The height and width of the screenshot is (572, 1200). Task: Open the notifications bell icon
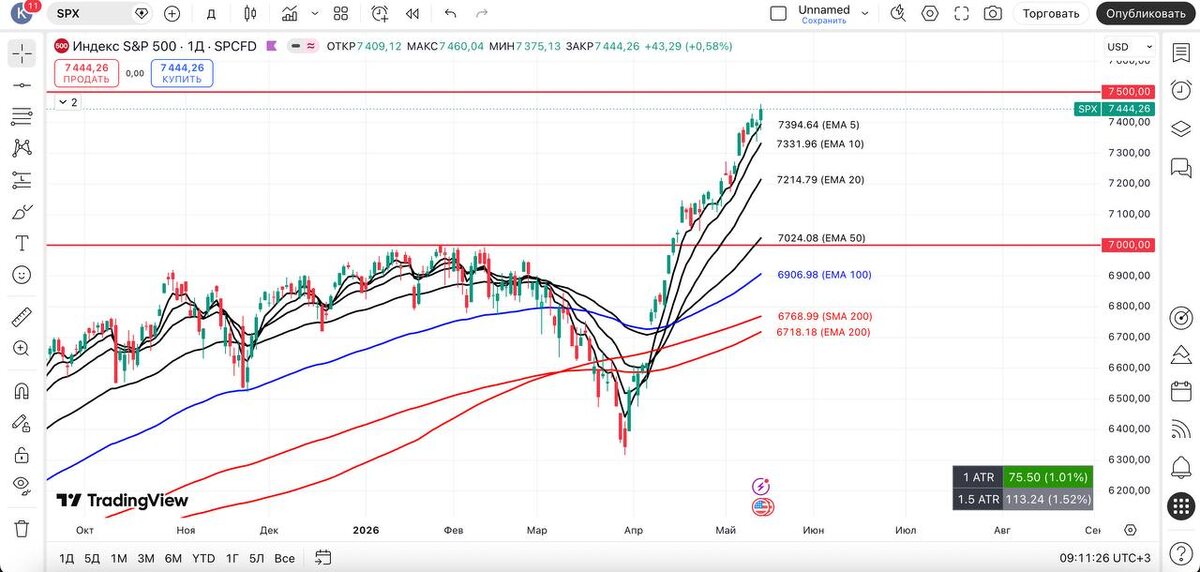[1181, 469]
